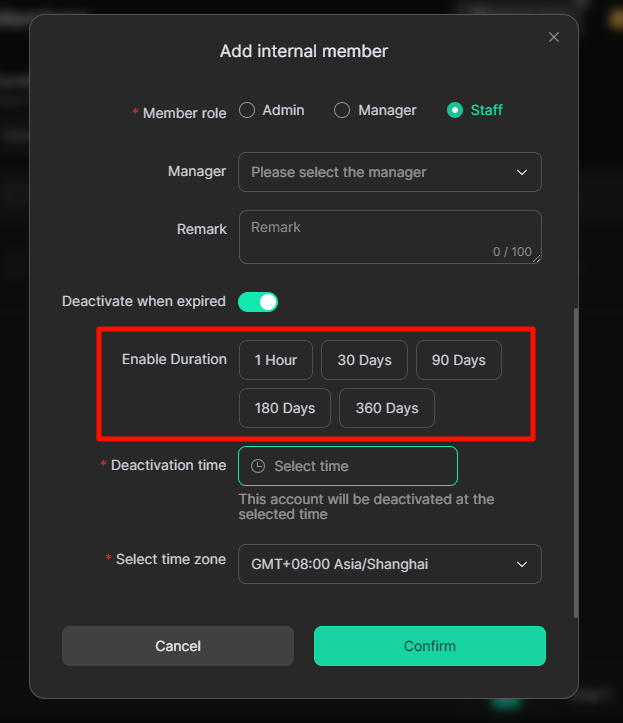
Task: Select the Manager role radio button
Action: [x=342, y=110]
